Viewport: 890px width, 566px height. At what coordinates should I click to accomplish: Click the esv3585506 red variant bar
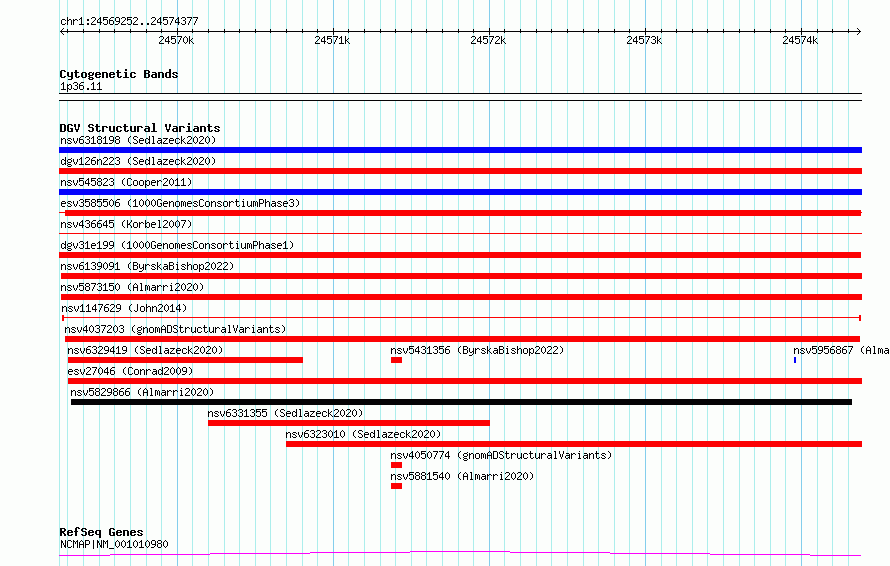pos(463,213)
